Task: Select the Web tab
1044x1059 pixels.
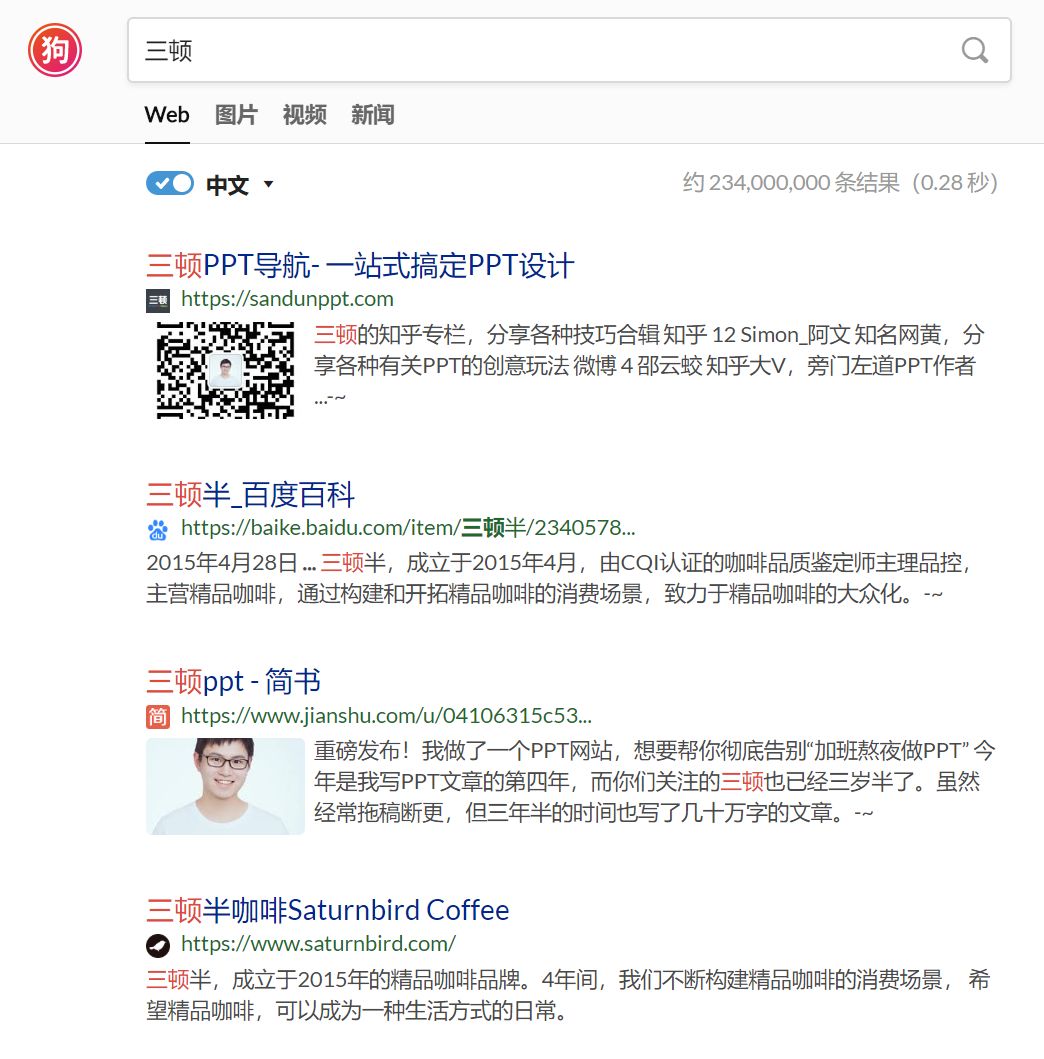Action: click(x=167, y=115)
